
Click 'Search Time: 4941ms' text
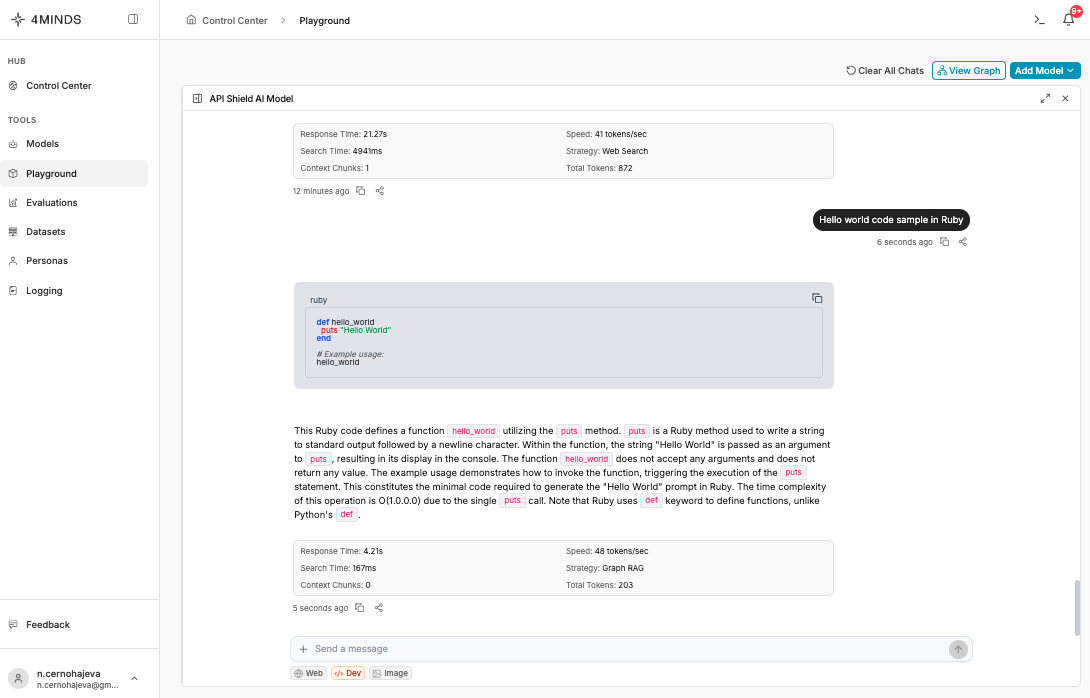click(341, 151)
